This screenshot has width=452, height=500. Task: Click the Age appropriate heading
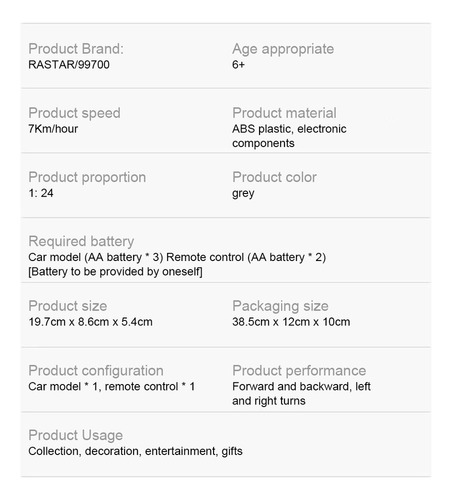pyautogui.click(x=283, y=49)
